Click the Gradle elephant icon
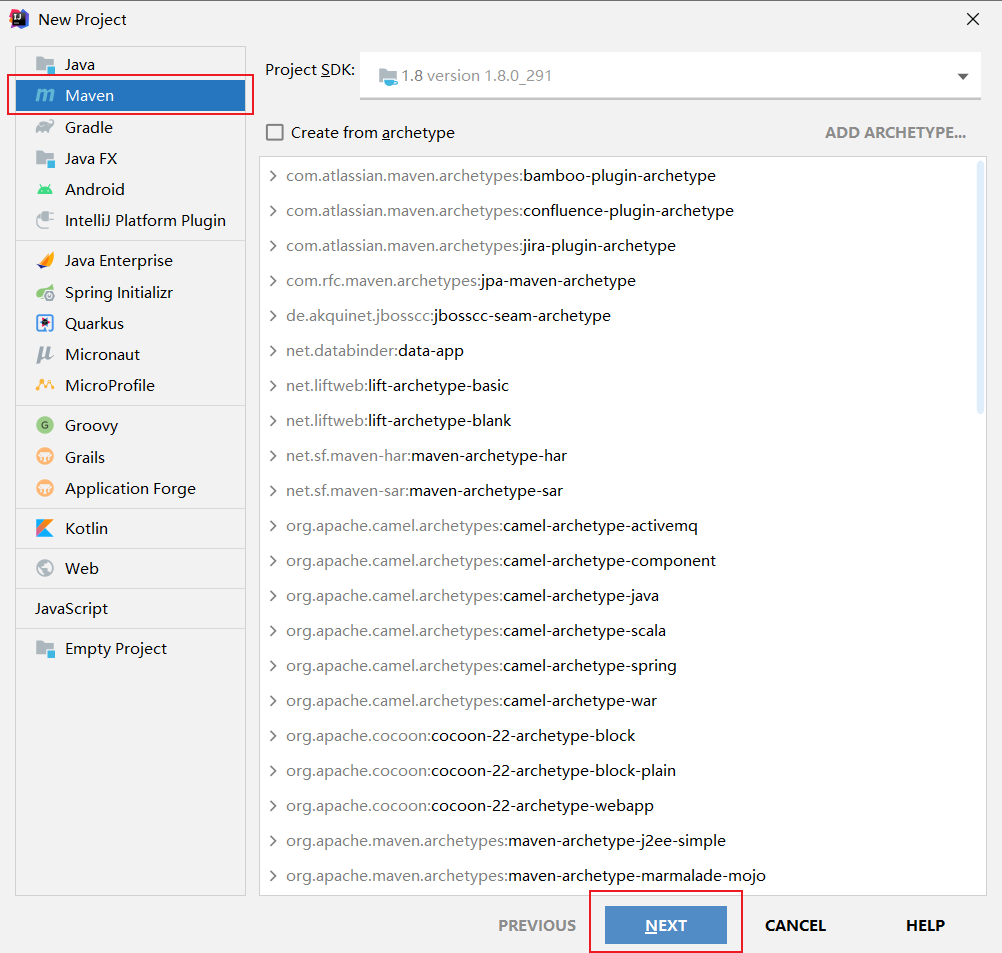Image resolution: width=1002 pixels, height=953 pixels. [x=45, y=127]
